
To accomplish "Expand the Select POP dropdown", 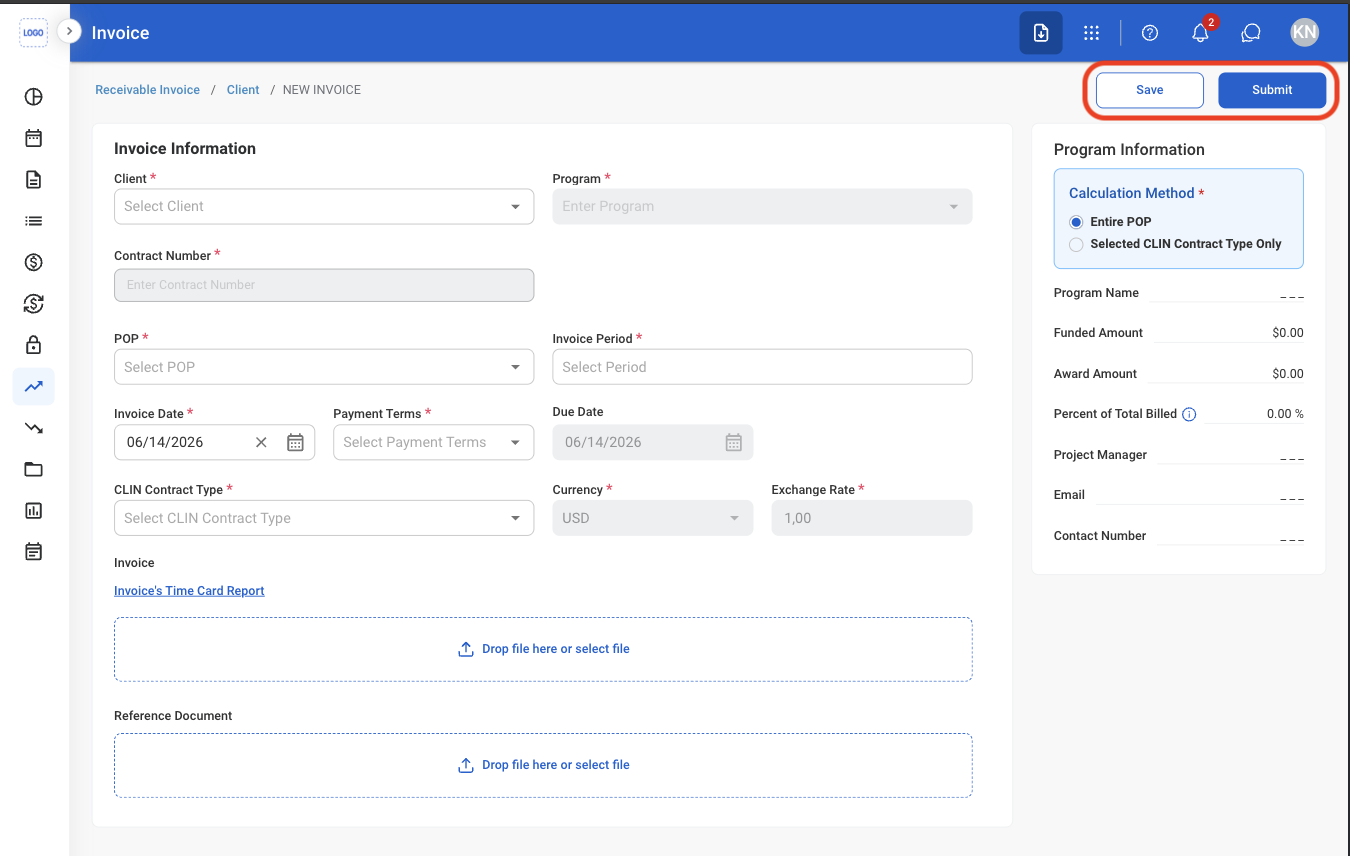I will coord(324,367).
